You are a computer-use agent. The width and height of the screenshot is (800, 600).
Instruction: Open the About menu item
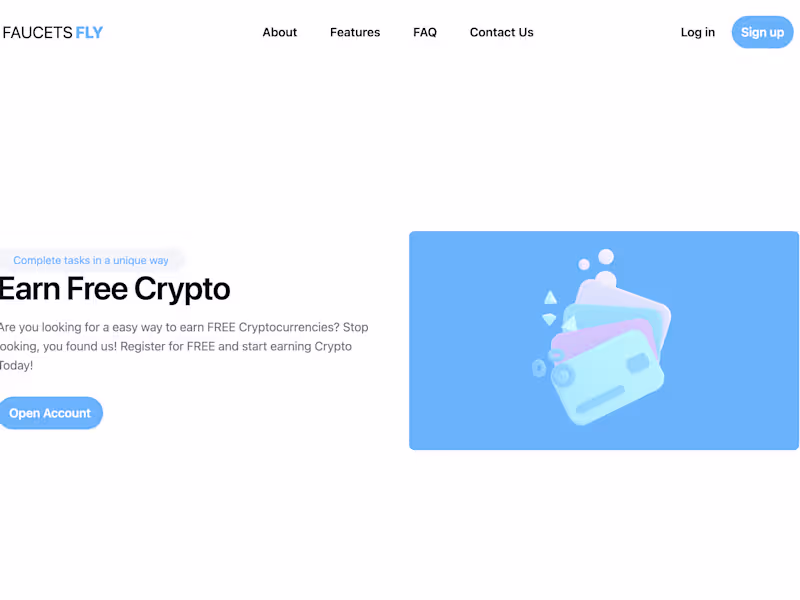(x=280, y=33)
